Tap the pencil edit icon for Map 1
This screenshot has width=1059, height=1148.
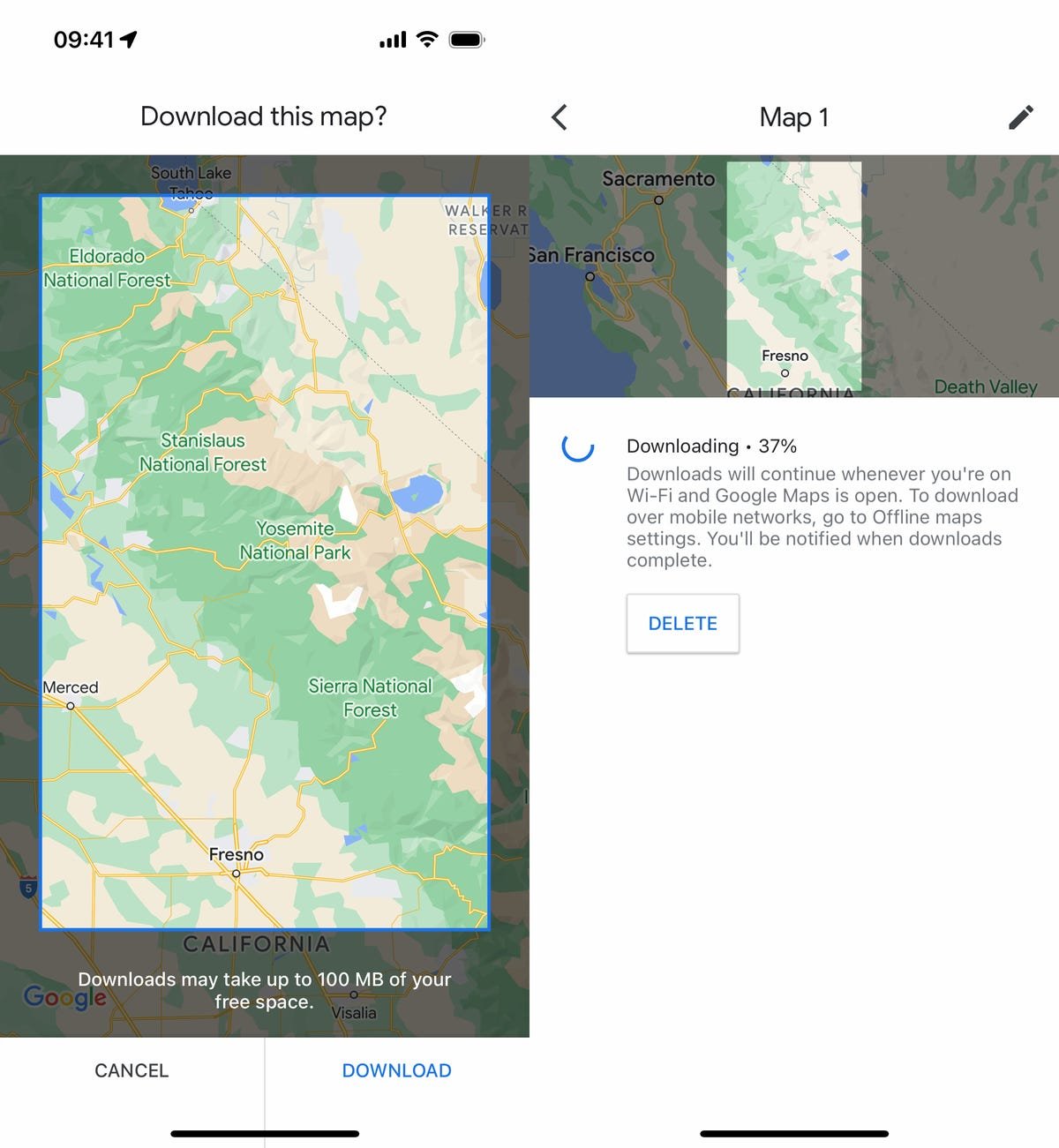click(x=1021, y=117)
